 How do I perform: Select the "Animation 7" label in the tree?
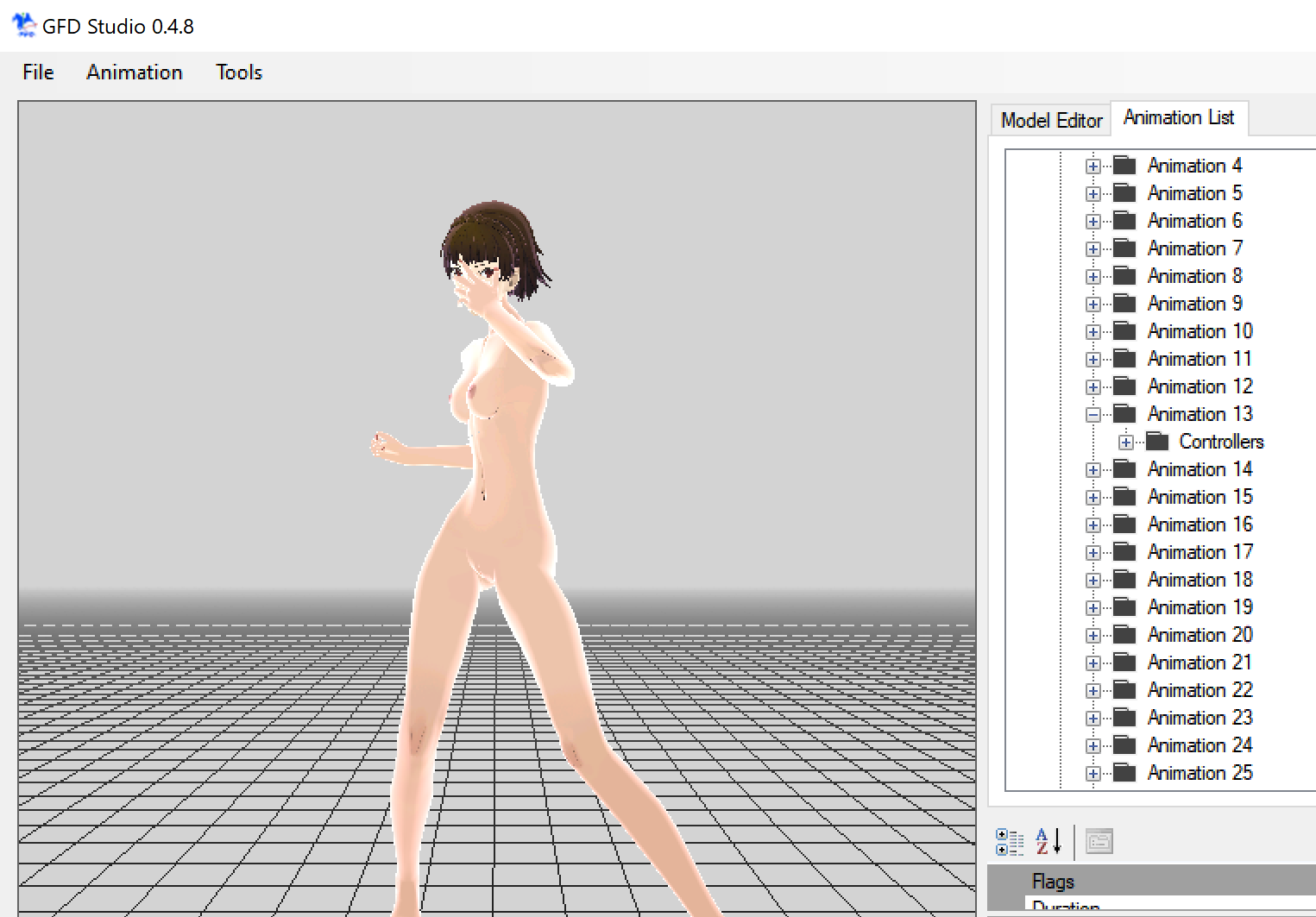click(1195, 248)
